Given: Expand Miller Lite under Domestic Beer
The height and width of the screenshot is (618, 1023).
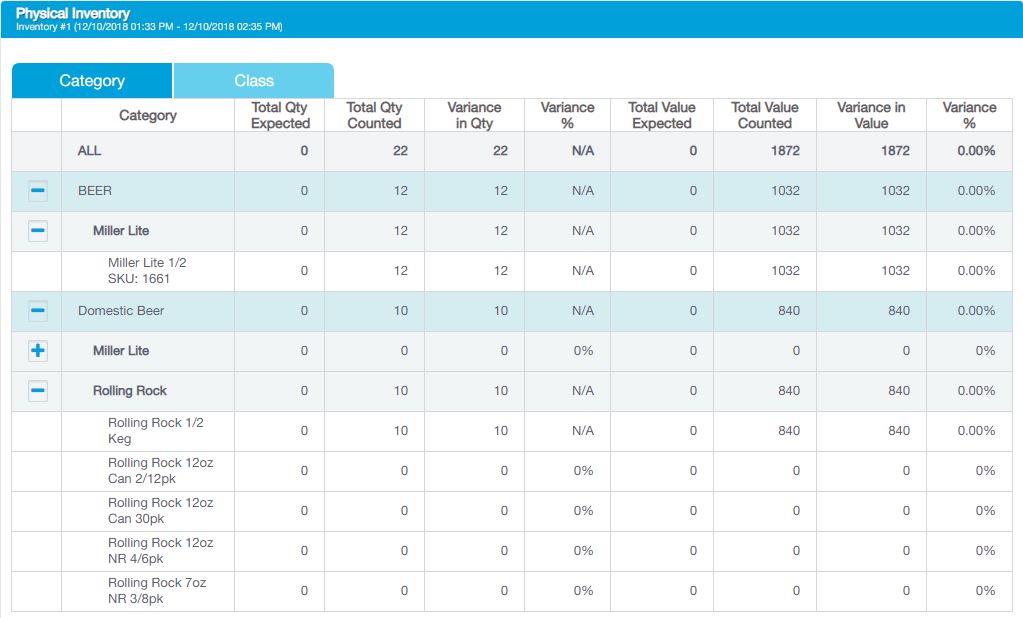Looking at the screenshot, I should click(x=38, y=350).
